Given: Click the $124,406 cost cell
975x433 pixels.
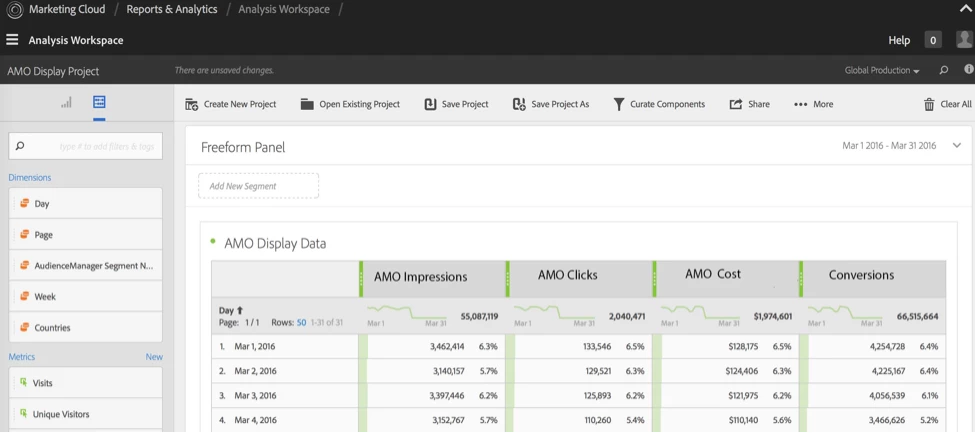Looking at the screenshot, I should point(742,371).
